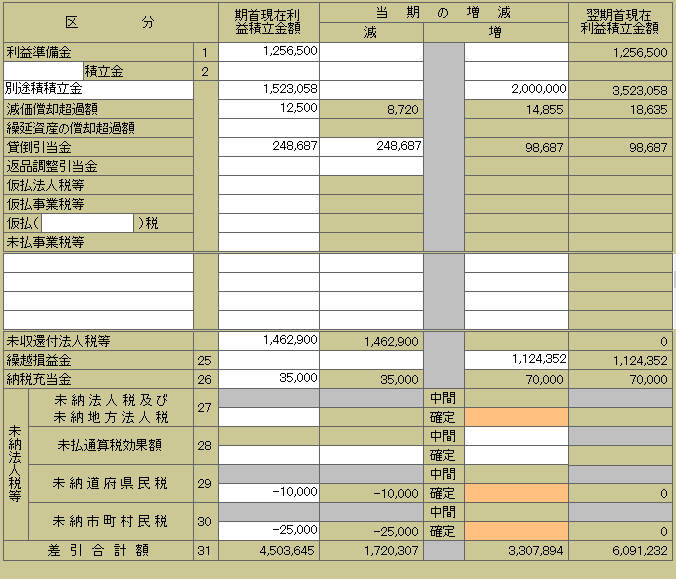Click the 翌期首現在利益積立金額 column header
This screenshot has height=579, width=676.
point(619,22)
